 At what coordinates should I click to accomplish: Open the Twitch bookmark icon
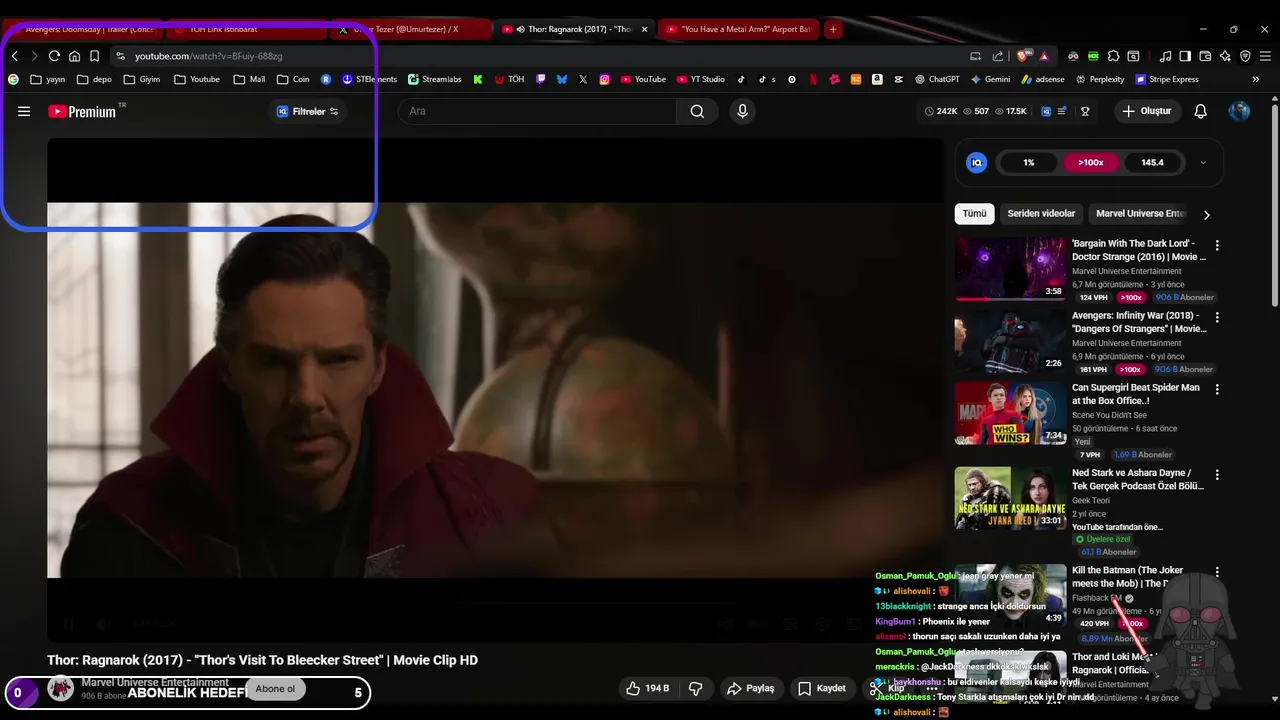[x=541, y=79]
